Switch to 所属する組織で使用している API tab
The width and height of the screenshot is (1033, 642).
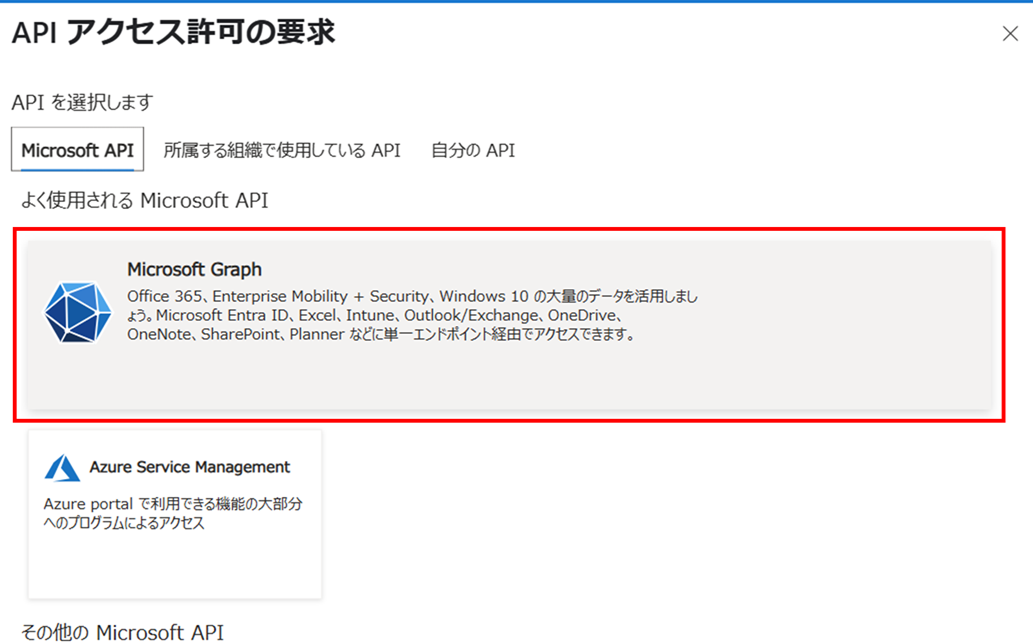[x=282, y=150]
